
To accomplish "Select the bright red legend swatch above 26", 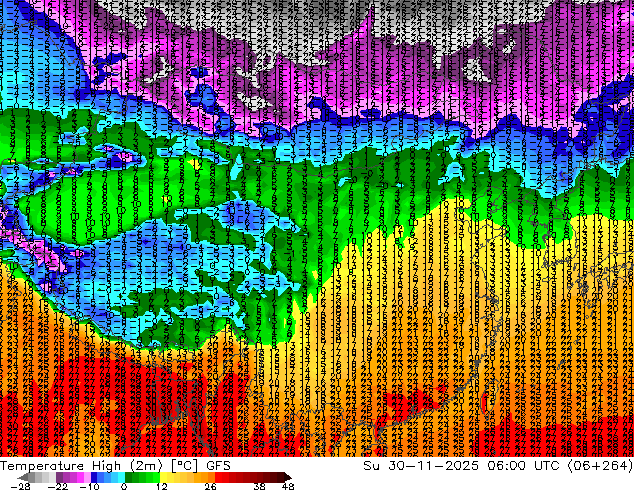I will click(x=218, y=477).
